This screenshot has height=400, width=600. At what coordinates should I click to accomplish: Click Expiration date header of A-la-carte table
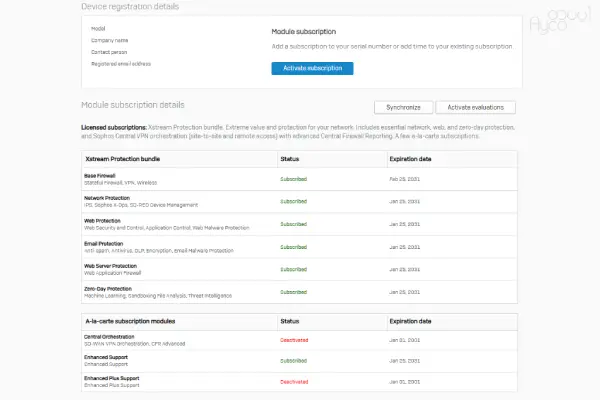(x=410, y=321)
